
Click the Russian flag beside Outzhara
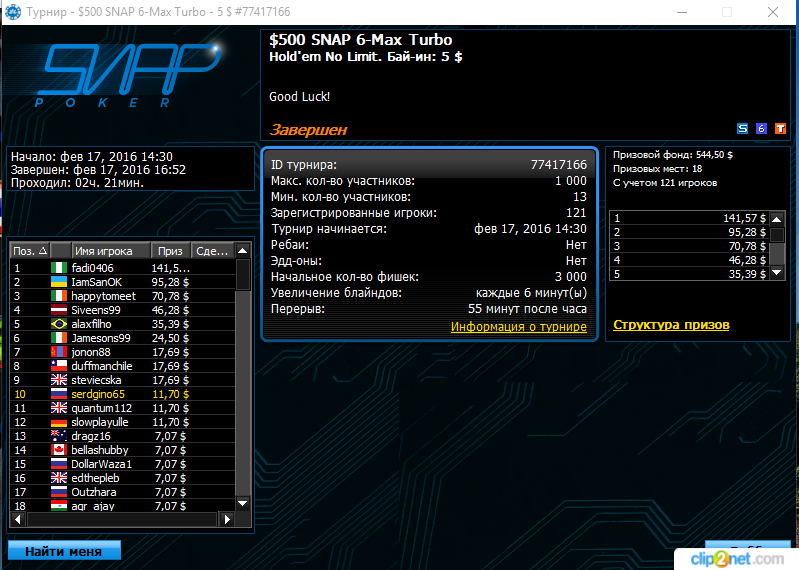(x=59, y=492)
